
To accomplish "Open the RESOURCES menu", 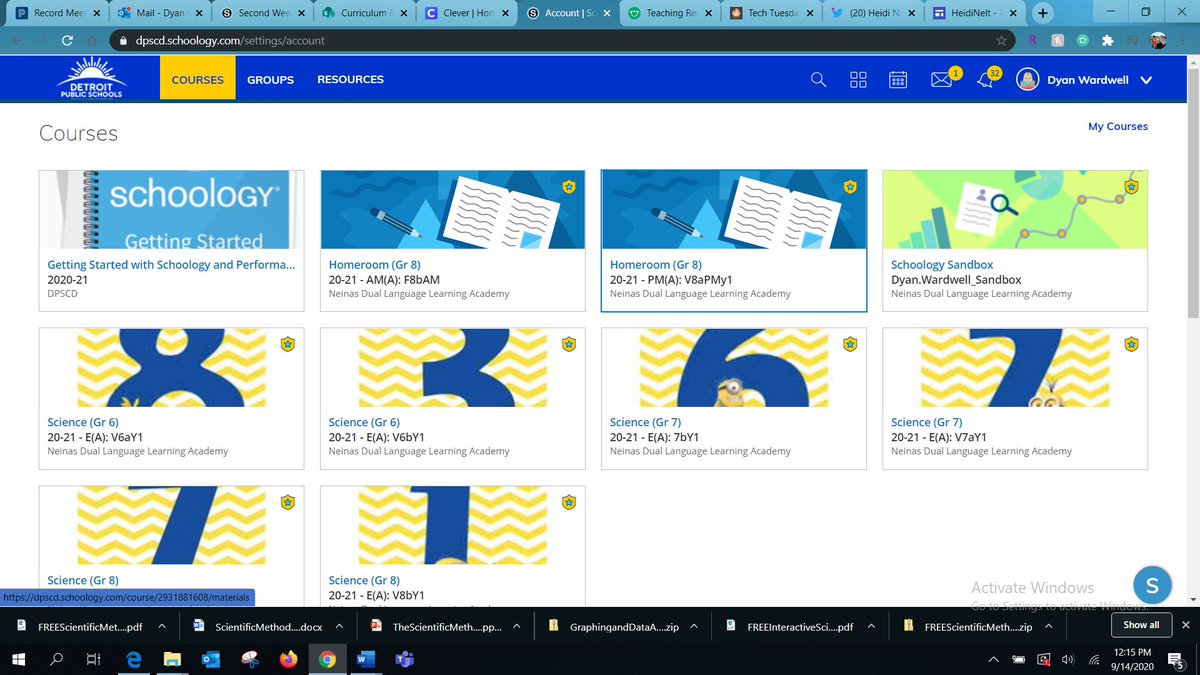I will tap(350, 79).
